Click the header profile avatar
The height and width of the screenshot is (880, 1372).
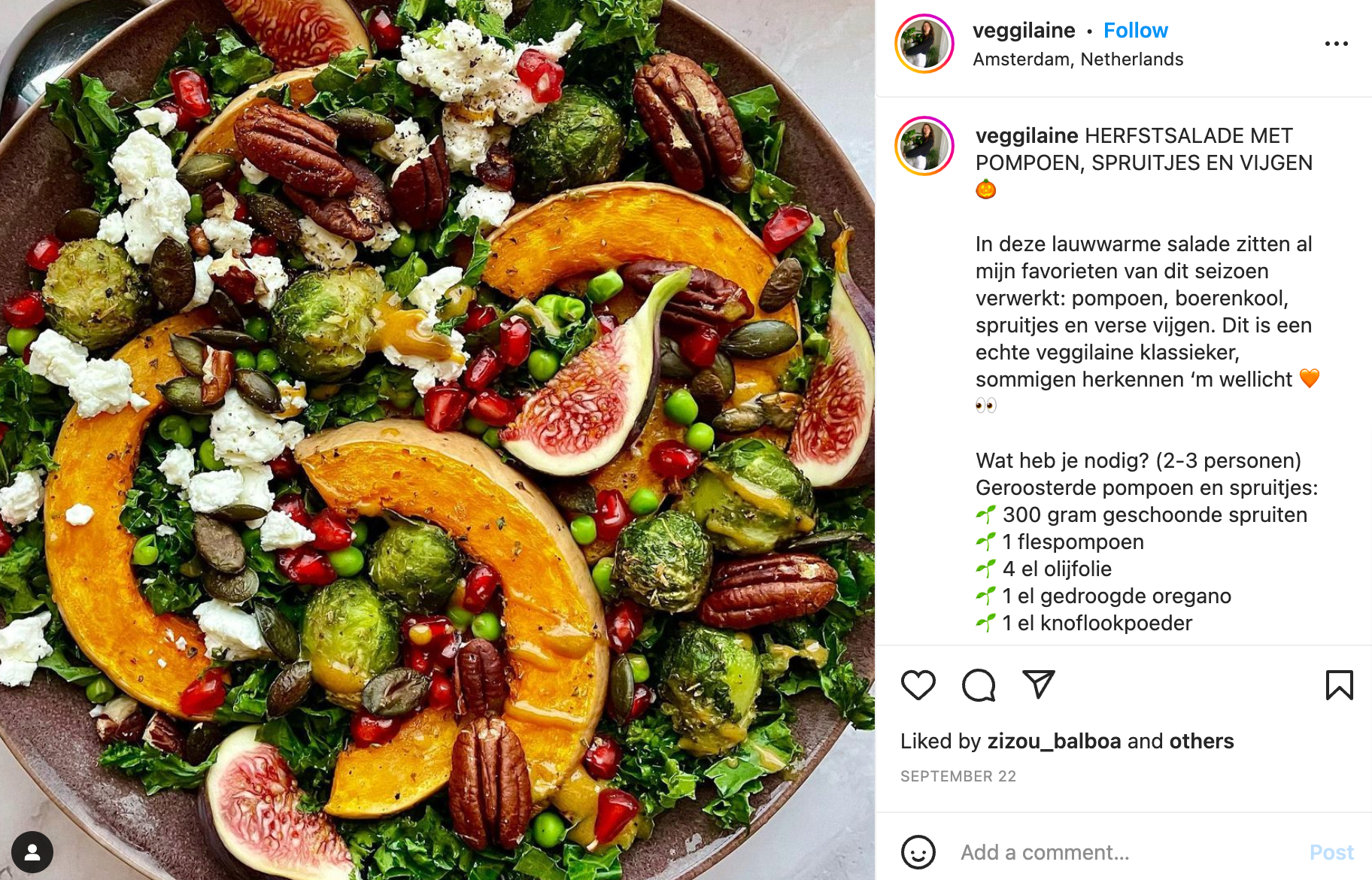(924, 44)
